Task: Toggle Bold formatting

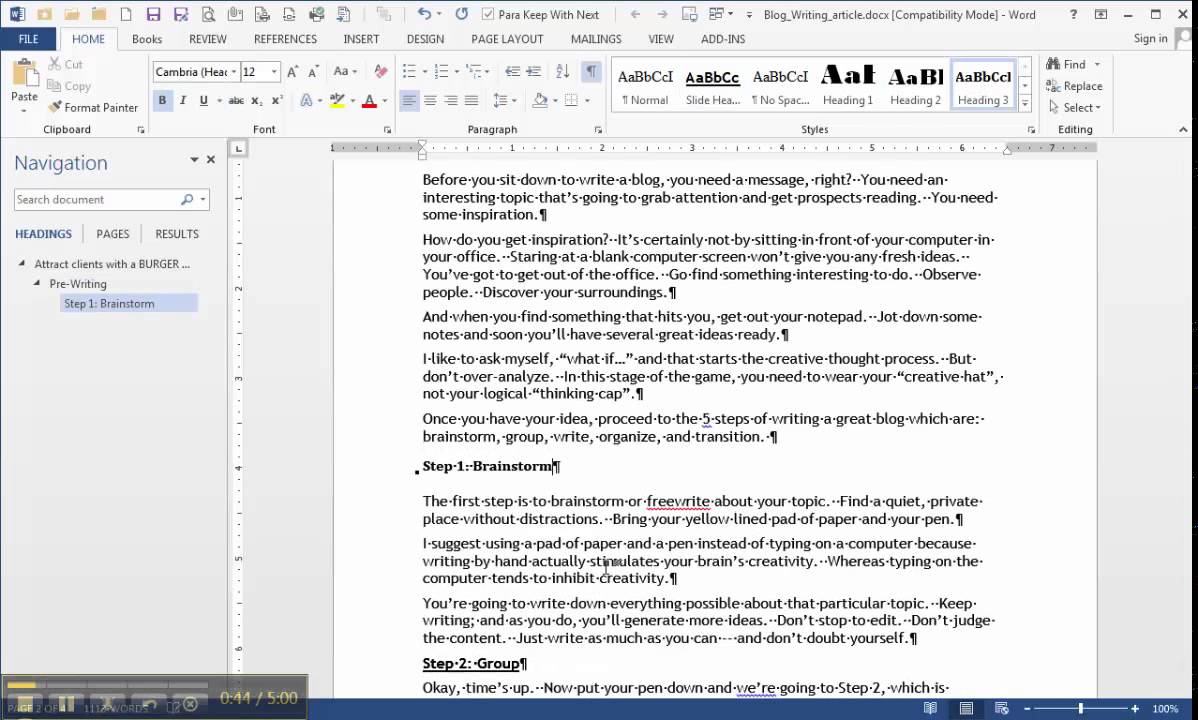Action: [162, 100]
